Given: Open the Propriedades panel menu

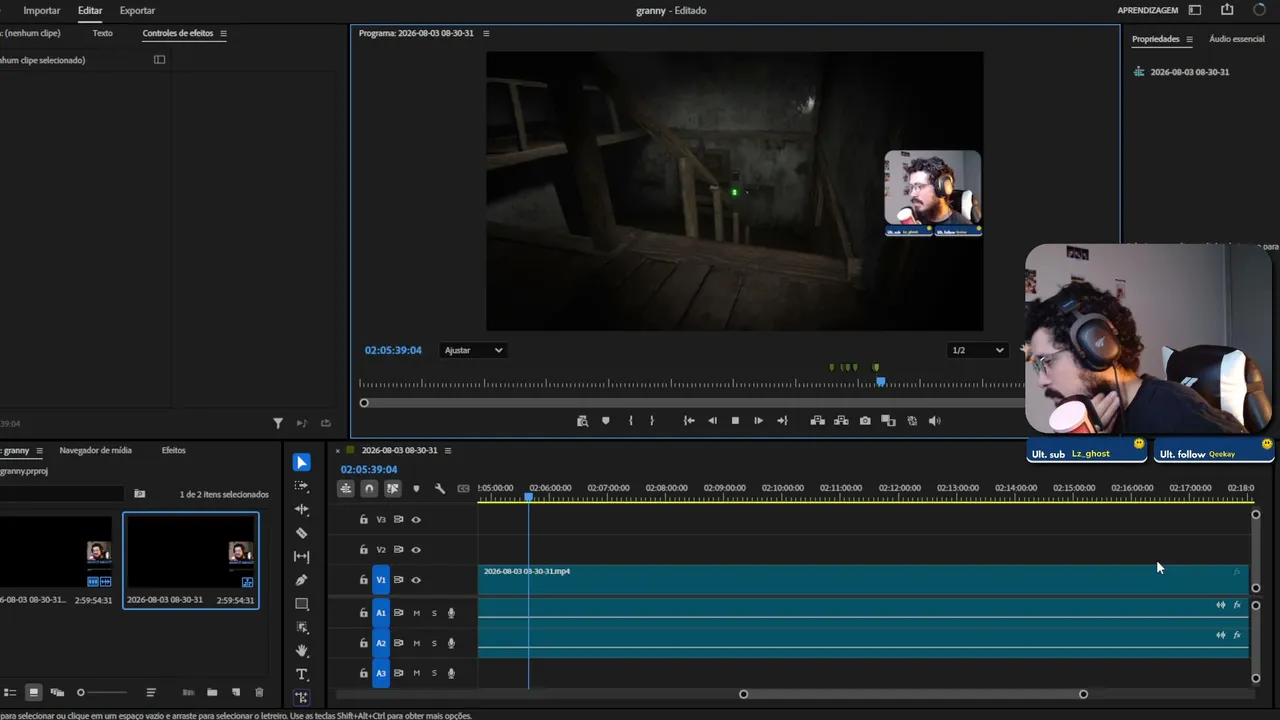Looking at the screenshot, I should click(x=1190, y=39).
